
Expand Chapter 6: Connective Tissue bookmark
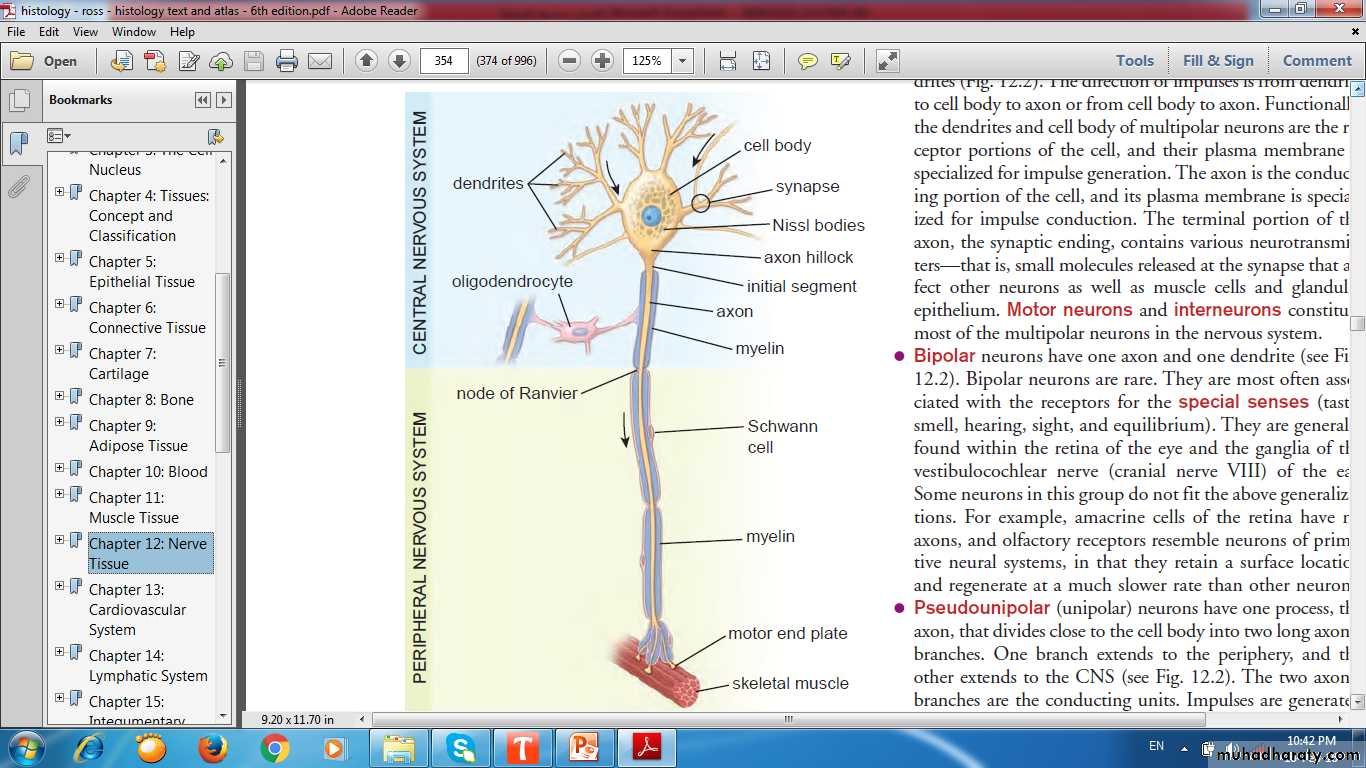click(60, 304)
